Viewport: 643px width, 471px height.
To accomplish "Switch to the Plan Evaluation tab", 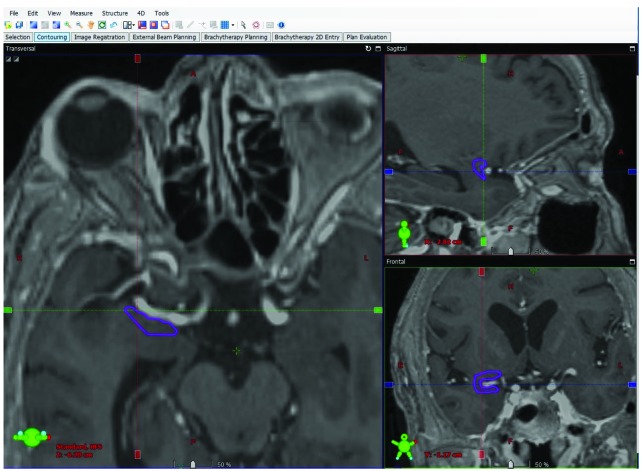I will [367, 37].
